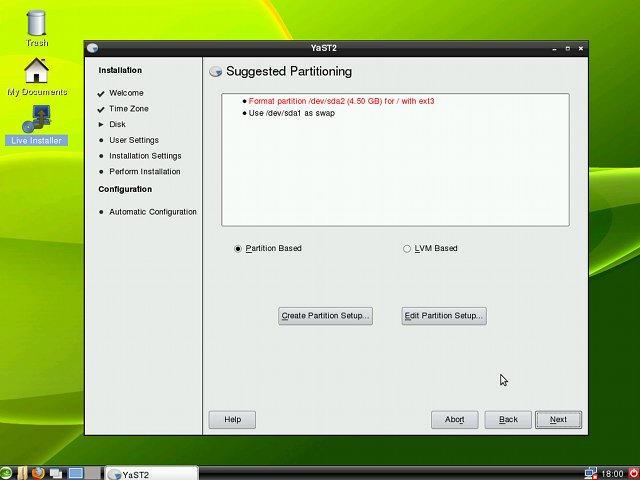This screenshot has width=640, height=480.
Task: Open the Trash desktop icon
Action: [x=36, y=28]
